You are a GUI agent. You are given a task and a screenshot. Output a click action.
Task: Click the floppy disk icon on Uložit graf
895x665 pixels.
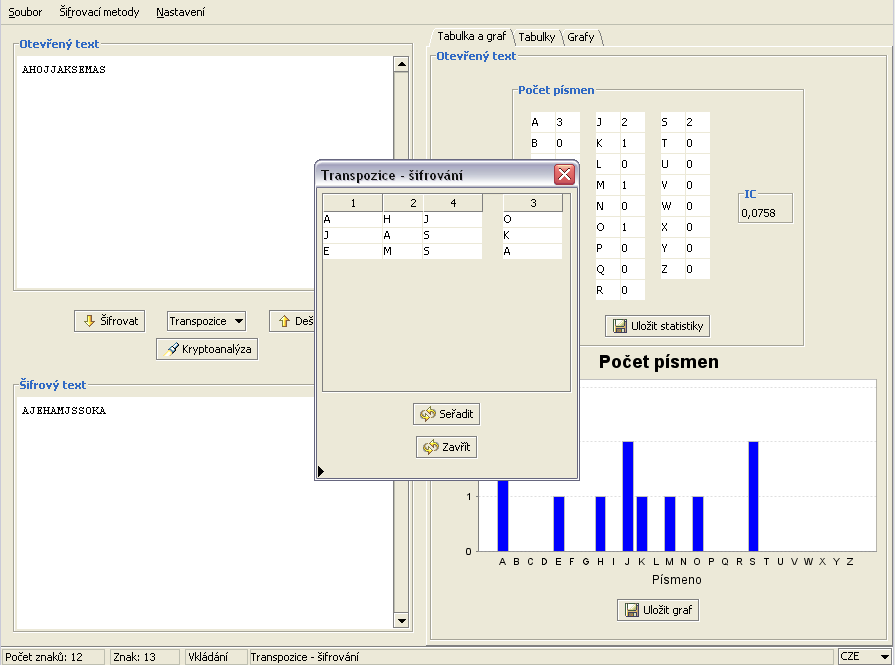pyautogui.click(x=632, y=610)
